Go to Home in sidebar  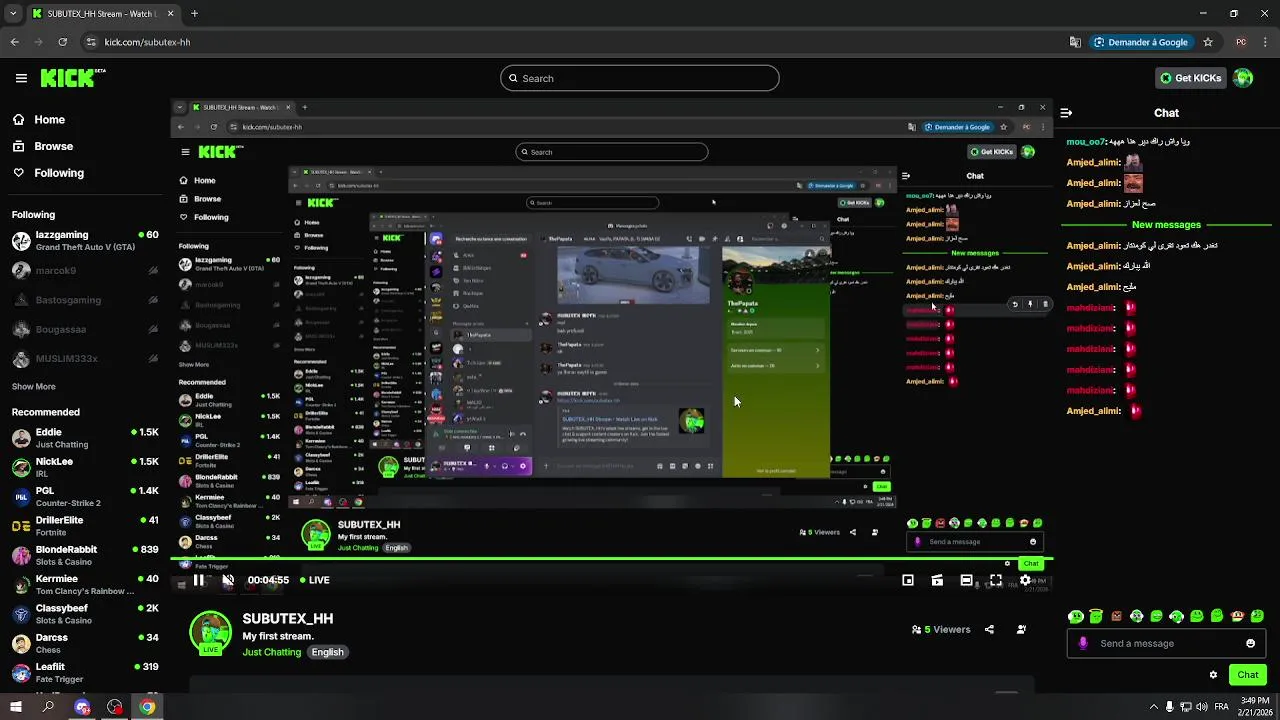tap(39, 119)
